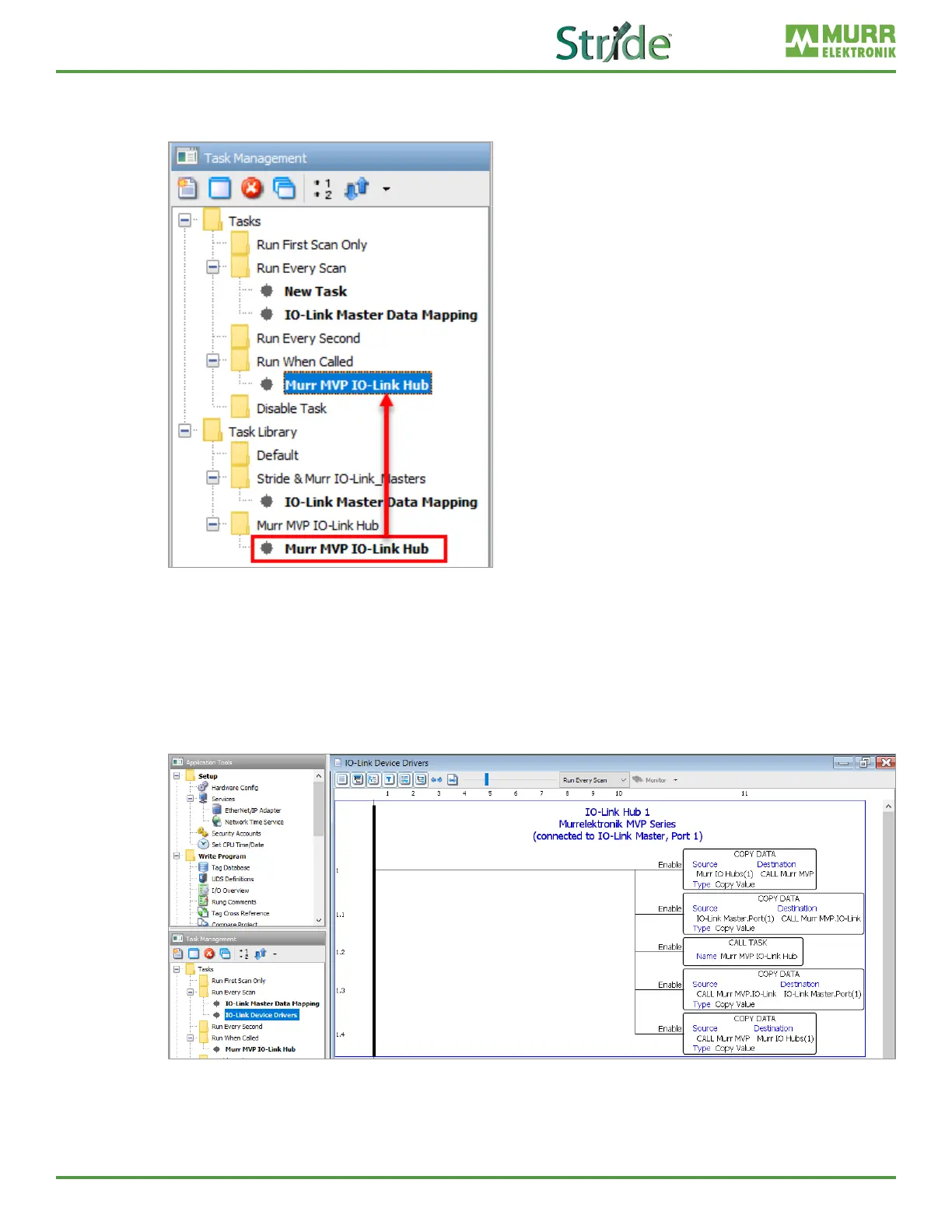This screenshot has height=1232, width=952.
Task: Open the small black arrow menu in large Task Management toolbar
Action: (x=386, y=189)
